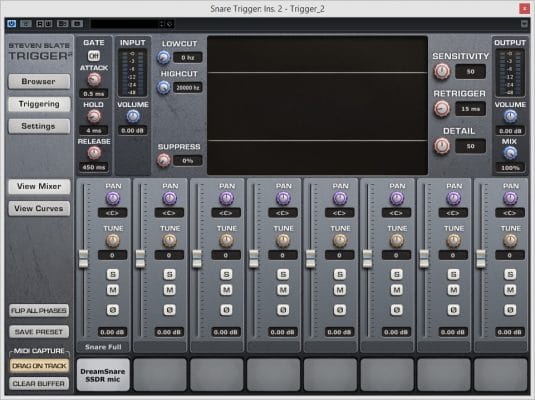Click the Lowcut knob

point(163,57)
